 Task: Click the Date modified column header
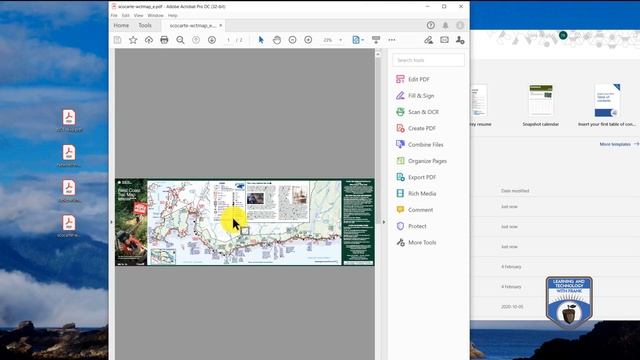[515, 191]
